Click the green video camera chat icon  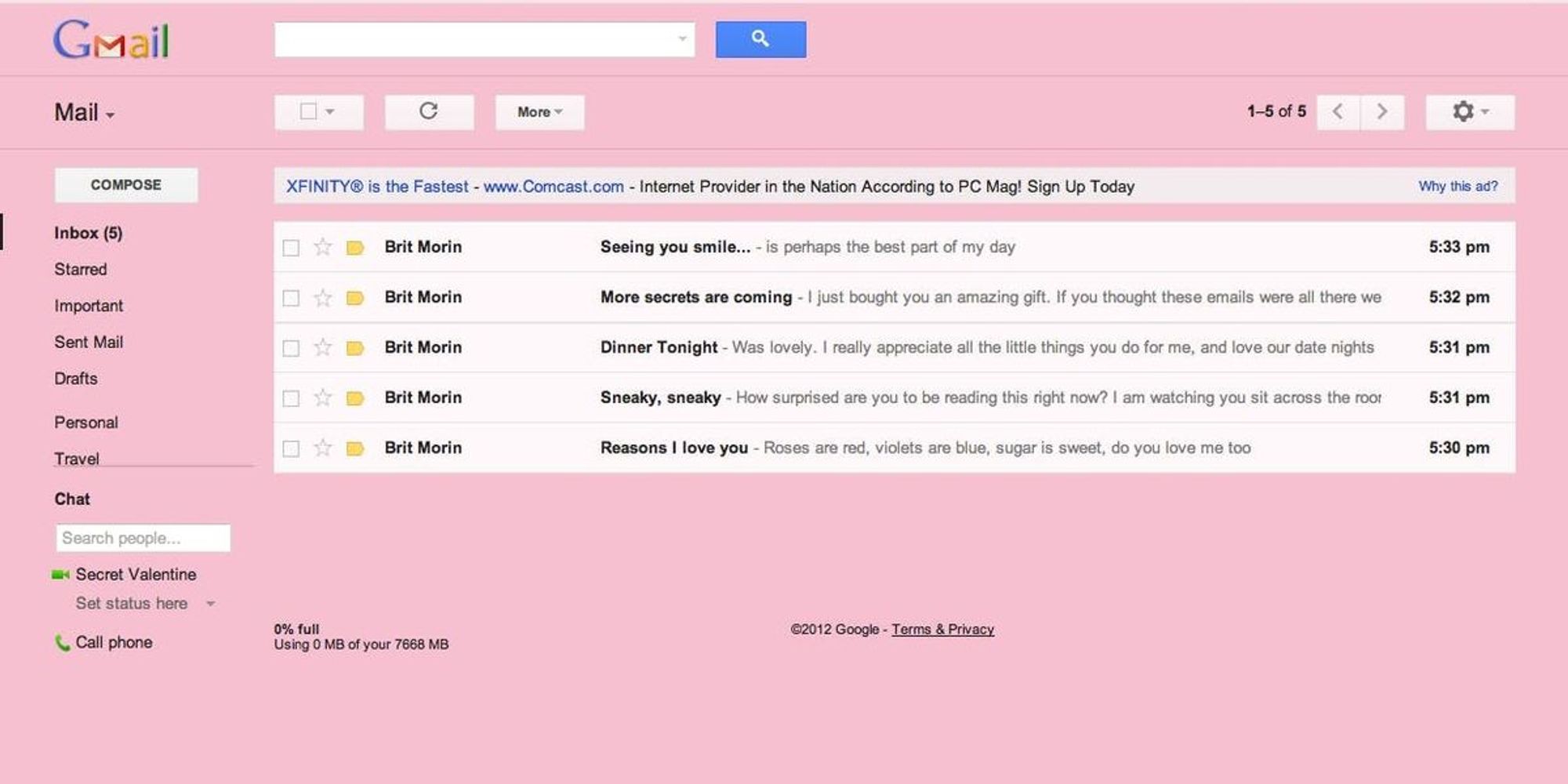60,575
